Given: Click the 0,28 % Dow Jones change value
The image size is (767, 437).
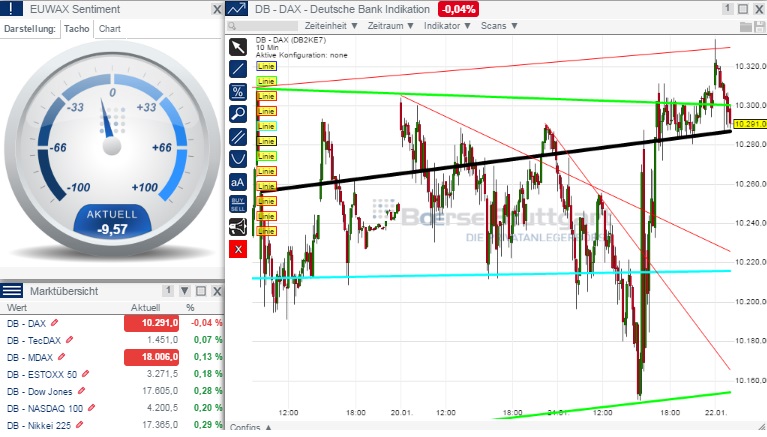Looking at the screenshot, I should coord(208,391).
